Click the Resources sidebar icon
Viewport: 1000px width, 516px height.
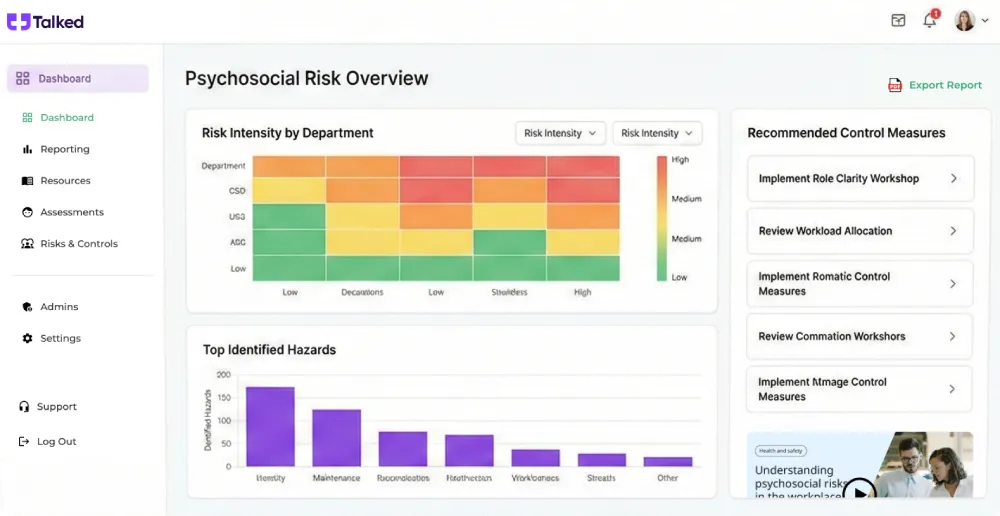pyautogui.click(x=27, y=181)
